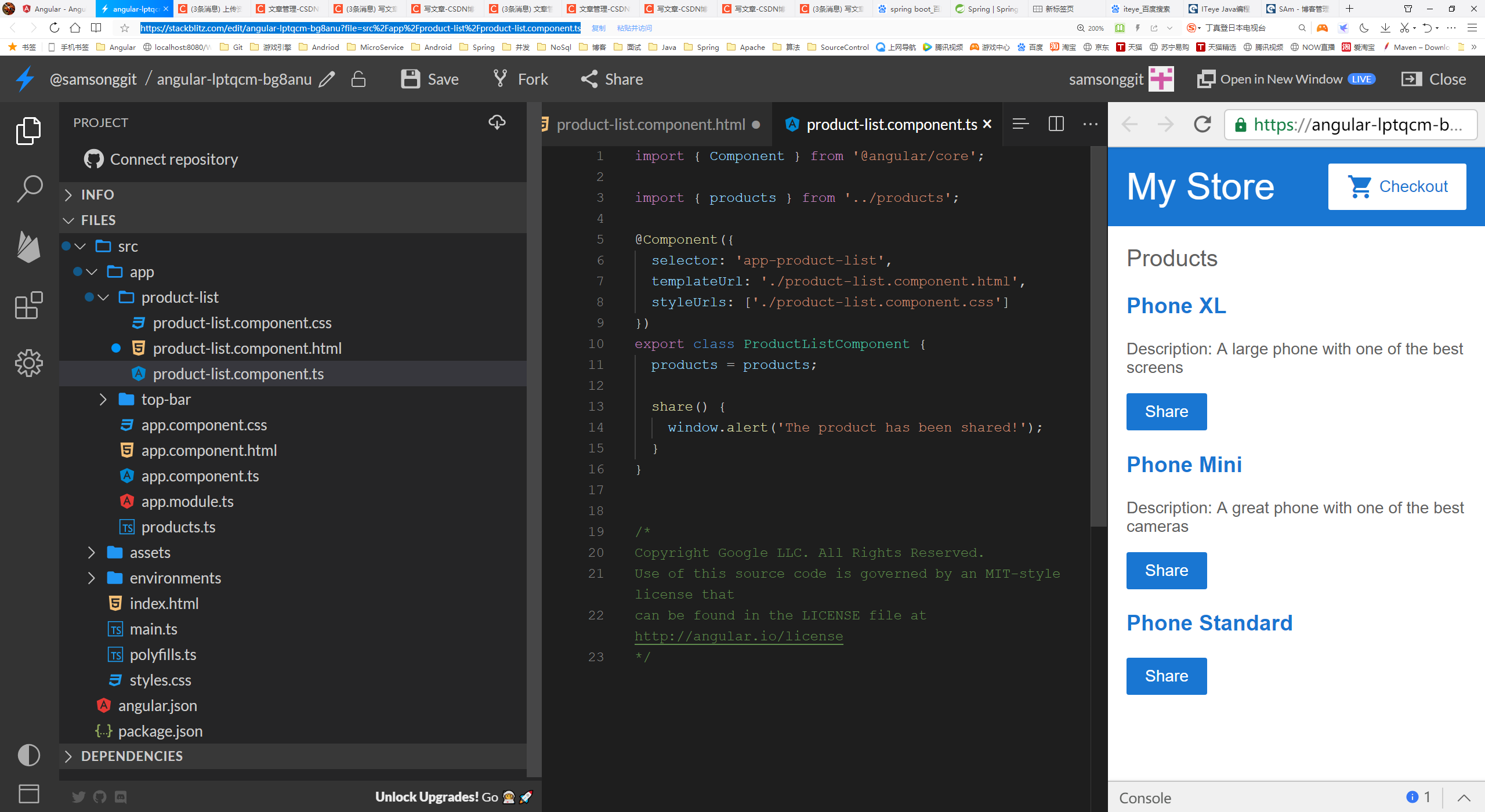The width and height of the screenshot is (1485, 812).
Task: Share the Phone XL product
Action: coord(1167,412)
